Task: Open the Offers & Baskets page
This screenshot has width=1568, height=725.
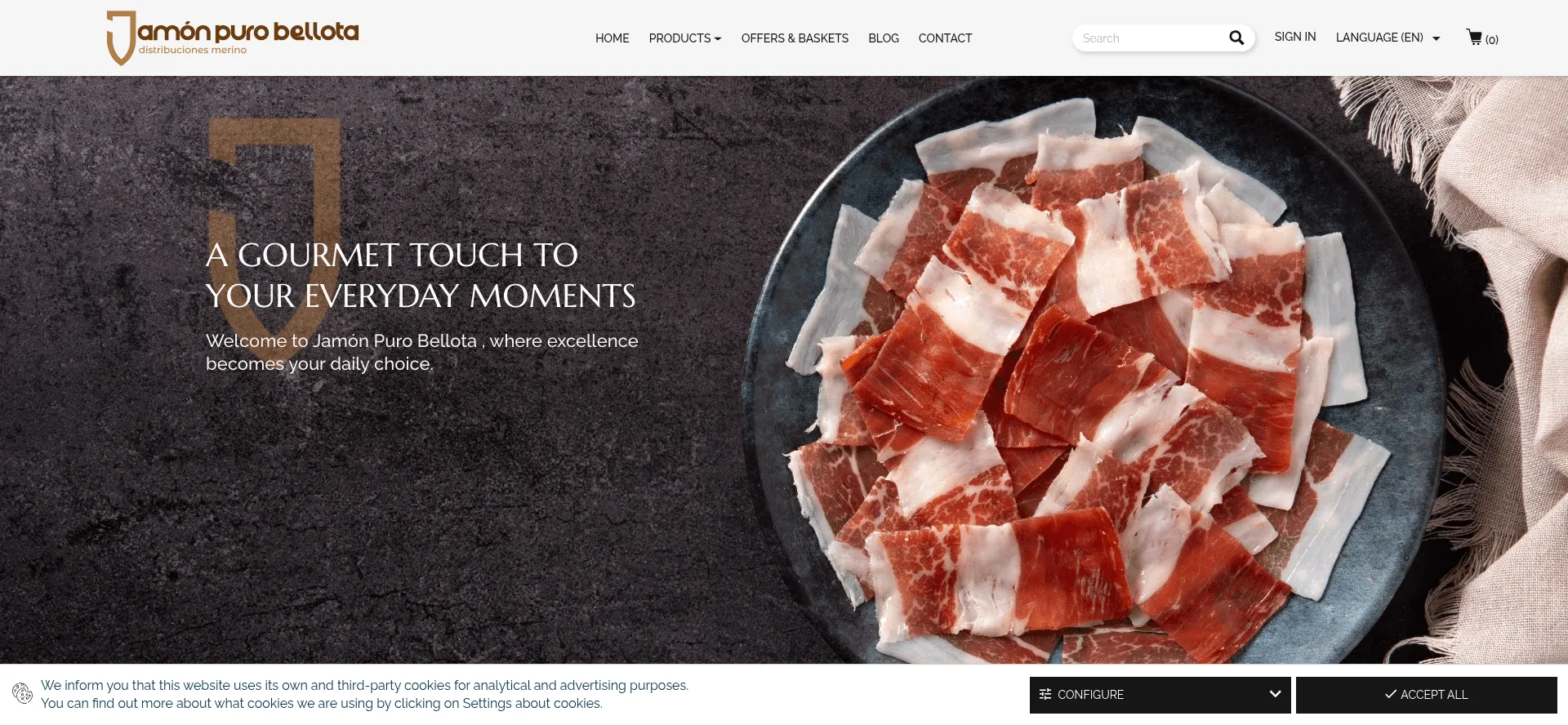Action: 795,38
